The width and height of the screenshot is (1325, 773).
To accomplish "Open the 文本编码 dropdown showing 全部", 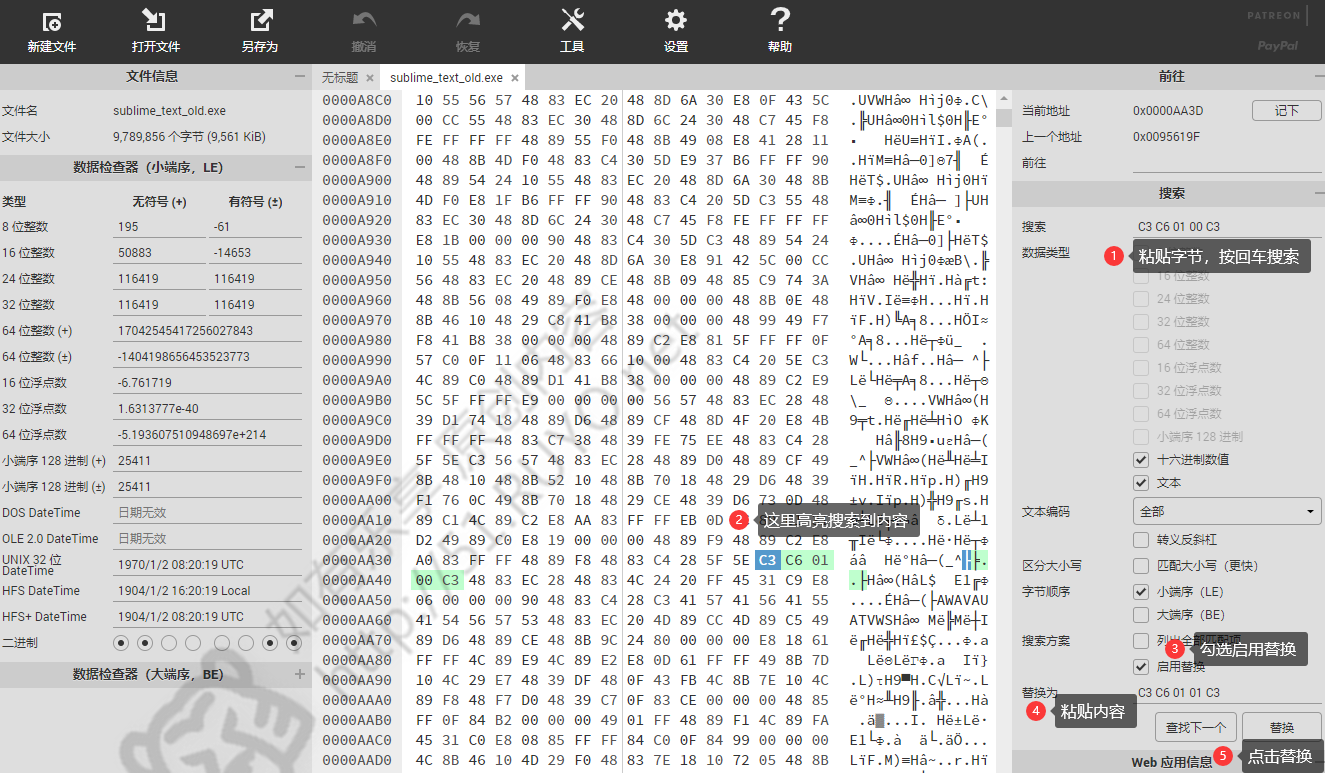I will coord(1227,511).
